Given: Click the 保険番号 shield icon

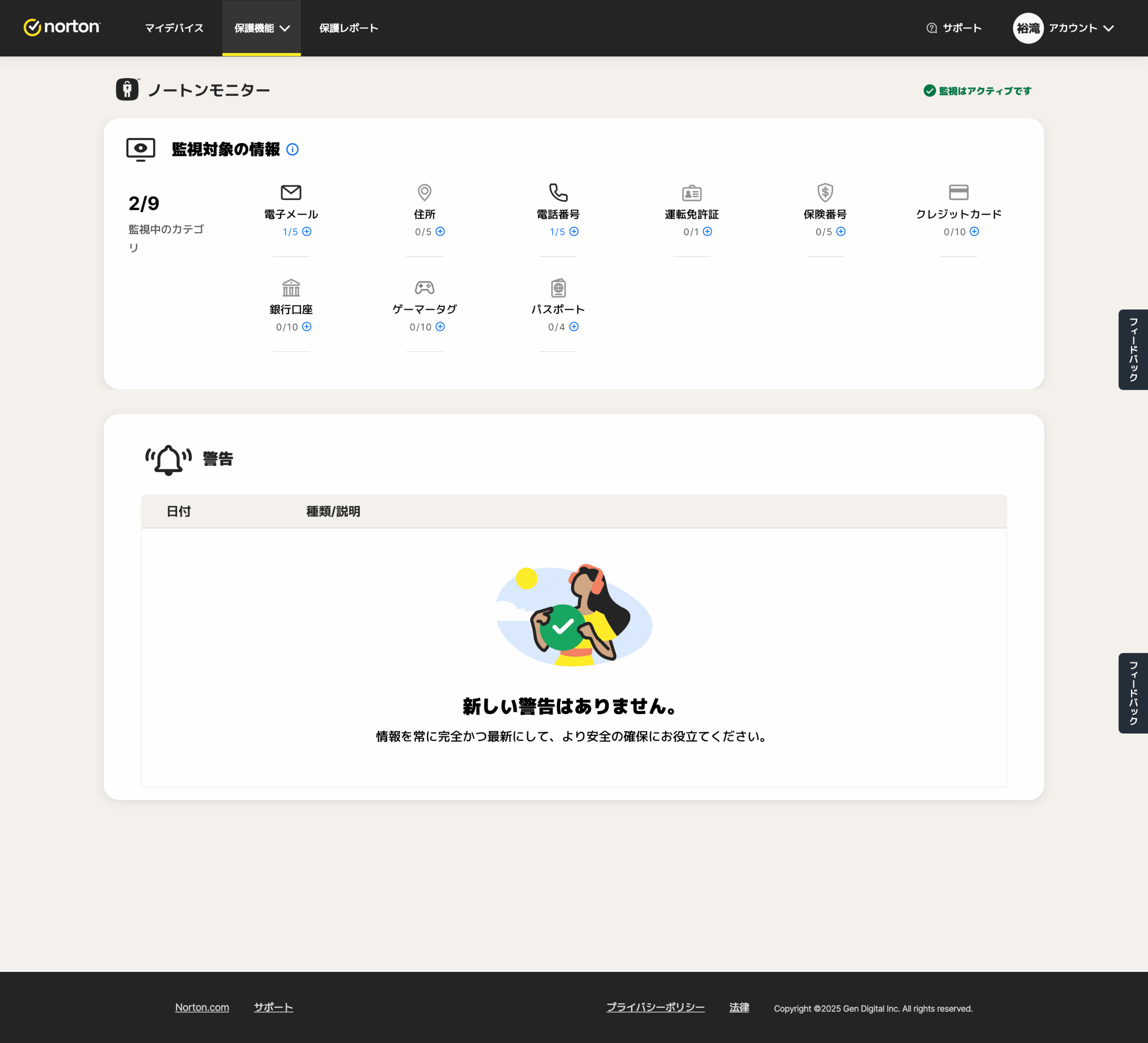Looking at the screenshot, I should [825, 192].
